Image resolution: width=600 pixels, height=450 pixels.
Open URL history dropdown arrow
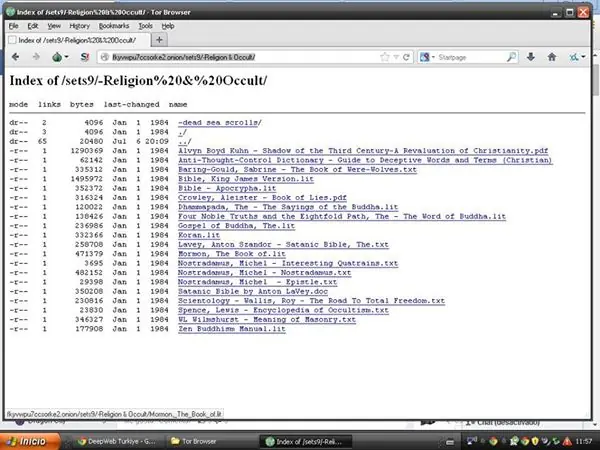pyautogui.click(x=396, y=57)
